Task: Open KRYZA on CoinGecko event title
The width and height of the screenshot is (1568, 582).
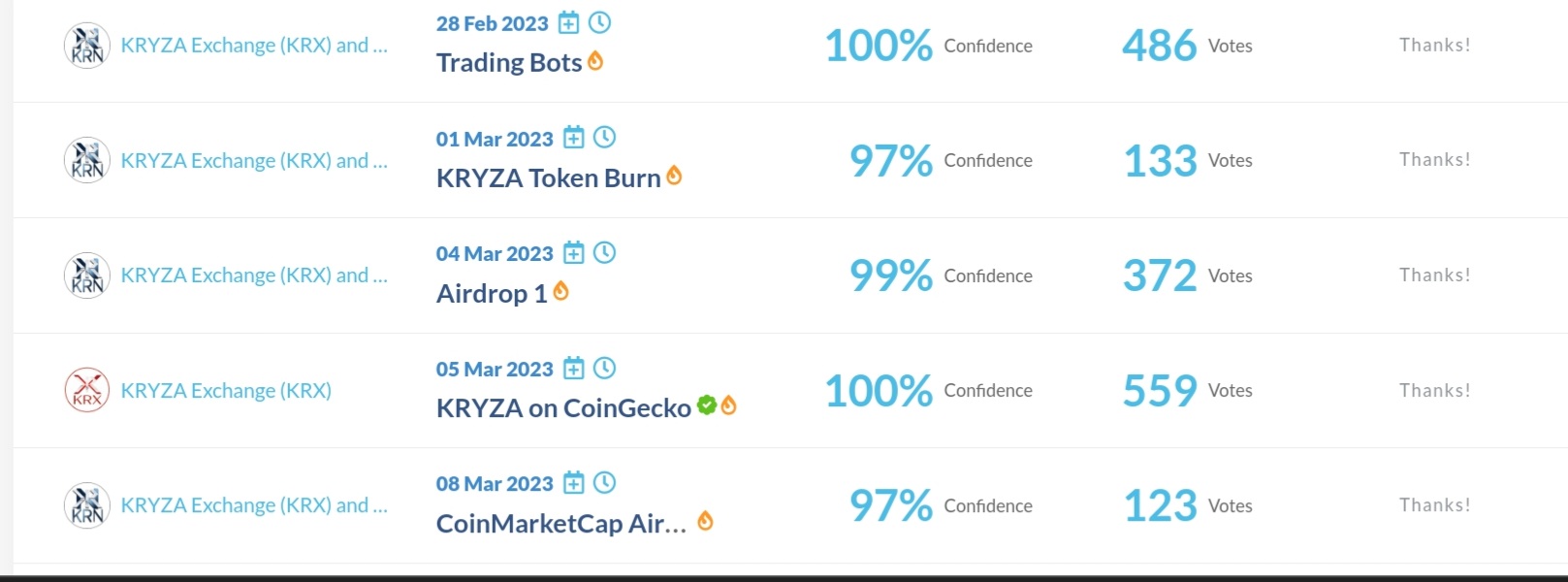Action: pyautogui.click(x=563, y=408)
